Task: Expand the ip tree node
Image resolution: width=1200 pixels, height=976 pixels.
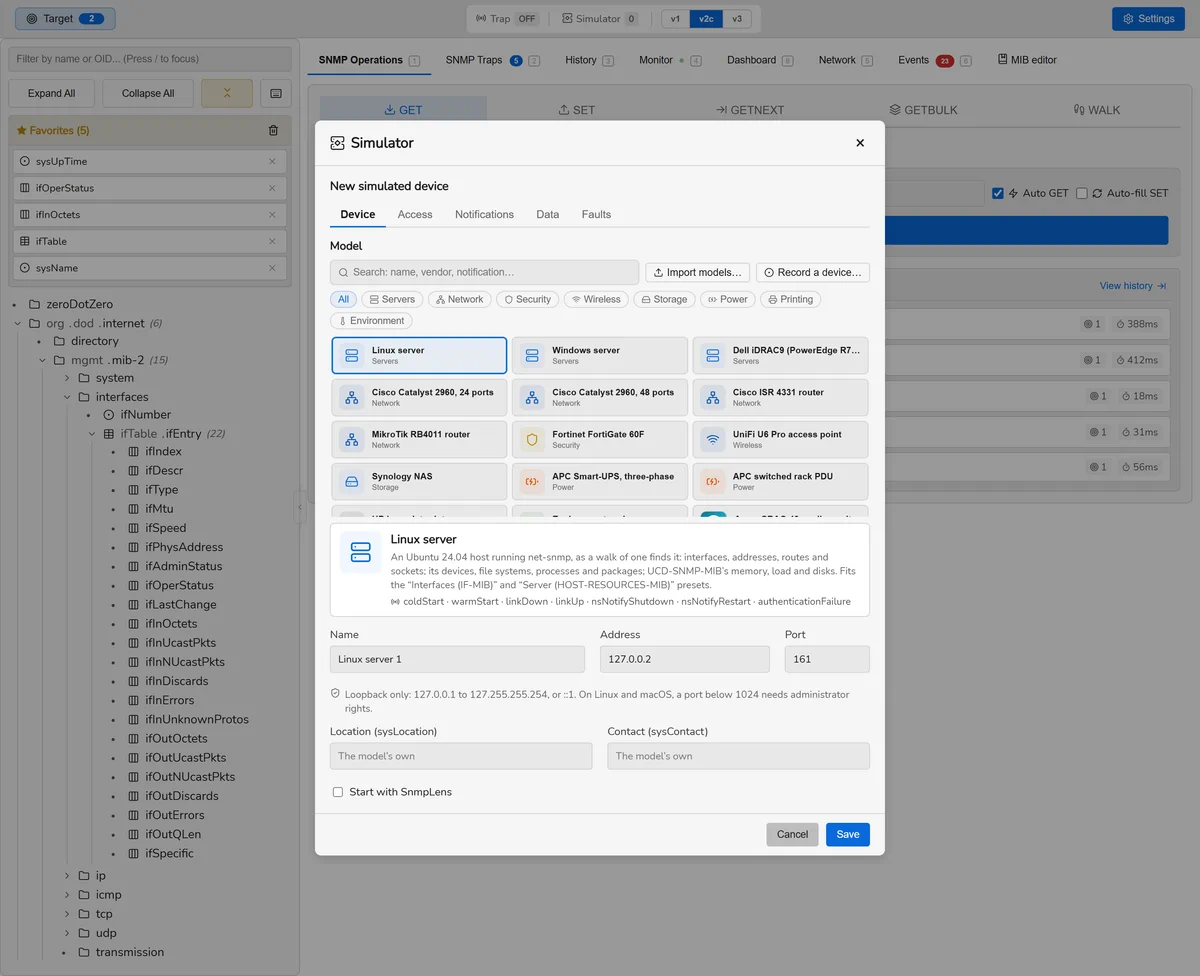Action: coord(67,876)
